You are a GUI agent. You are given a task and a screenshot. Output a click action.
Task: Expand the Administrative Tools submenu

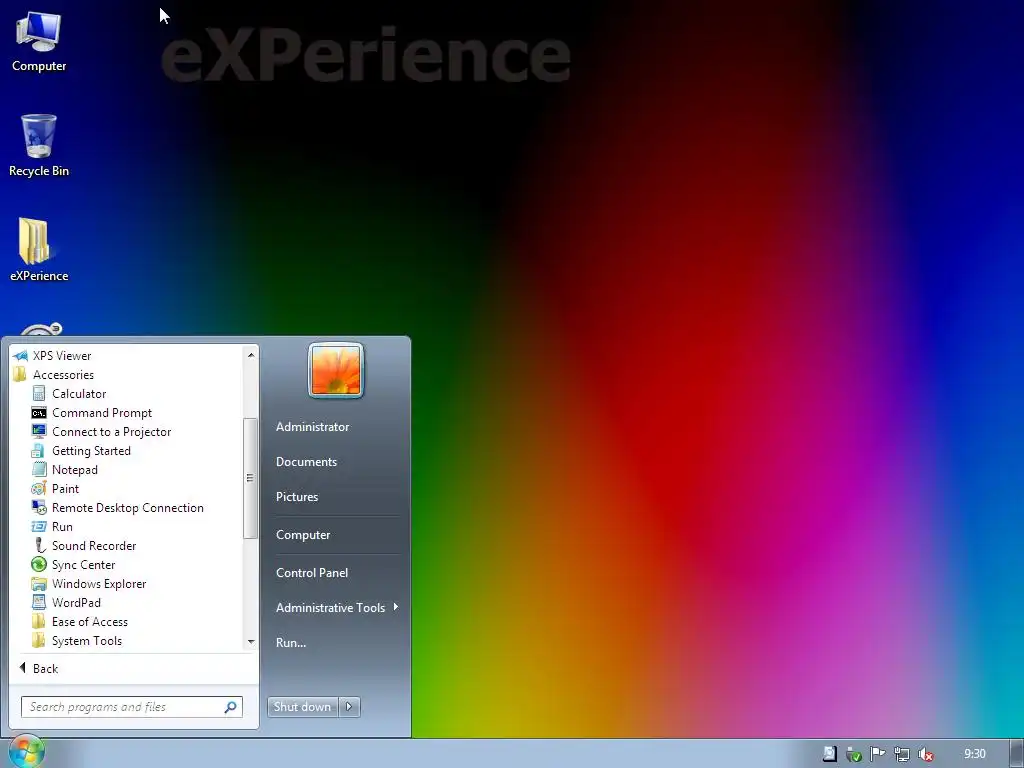click(336, 607)
